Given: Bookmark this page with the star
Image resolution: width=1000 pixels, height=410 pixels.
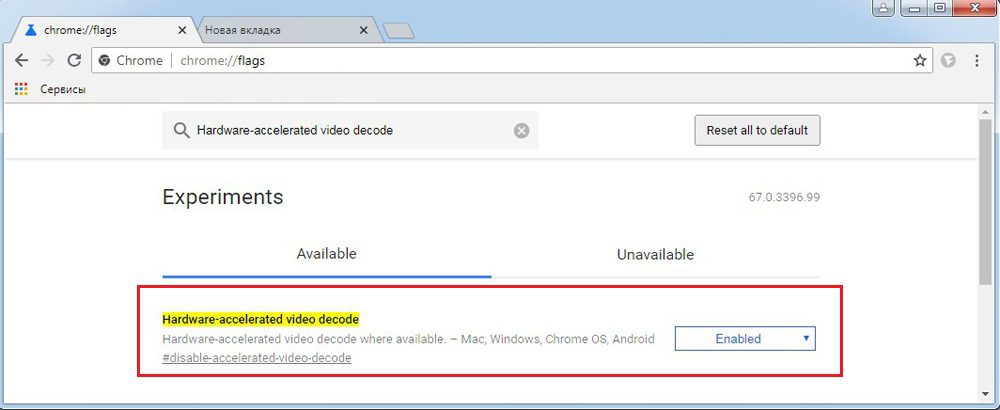Looking at the screenshot, I should (x=919, y=61).
